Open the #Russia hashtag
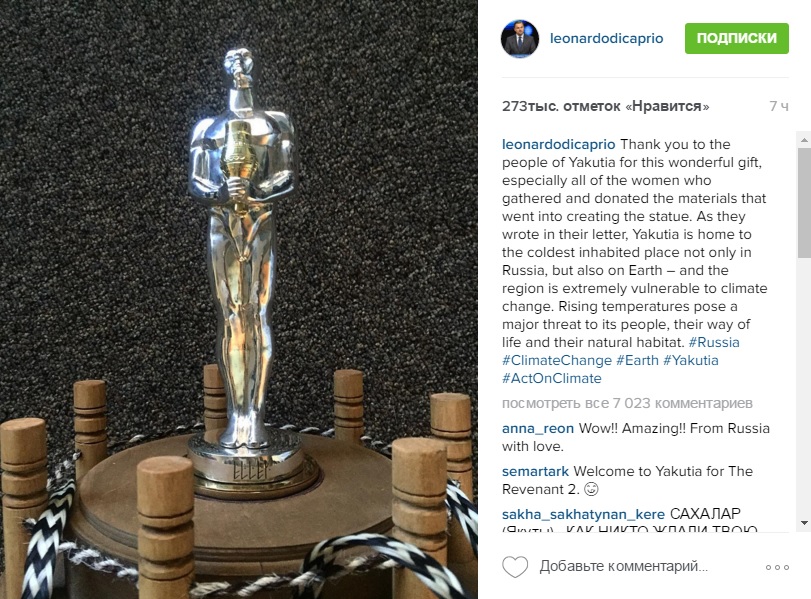 (714, 342)
